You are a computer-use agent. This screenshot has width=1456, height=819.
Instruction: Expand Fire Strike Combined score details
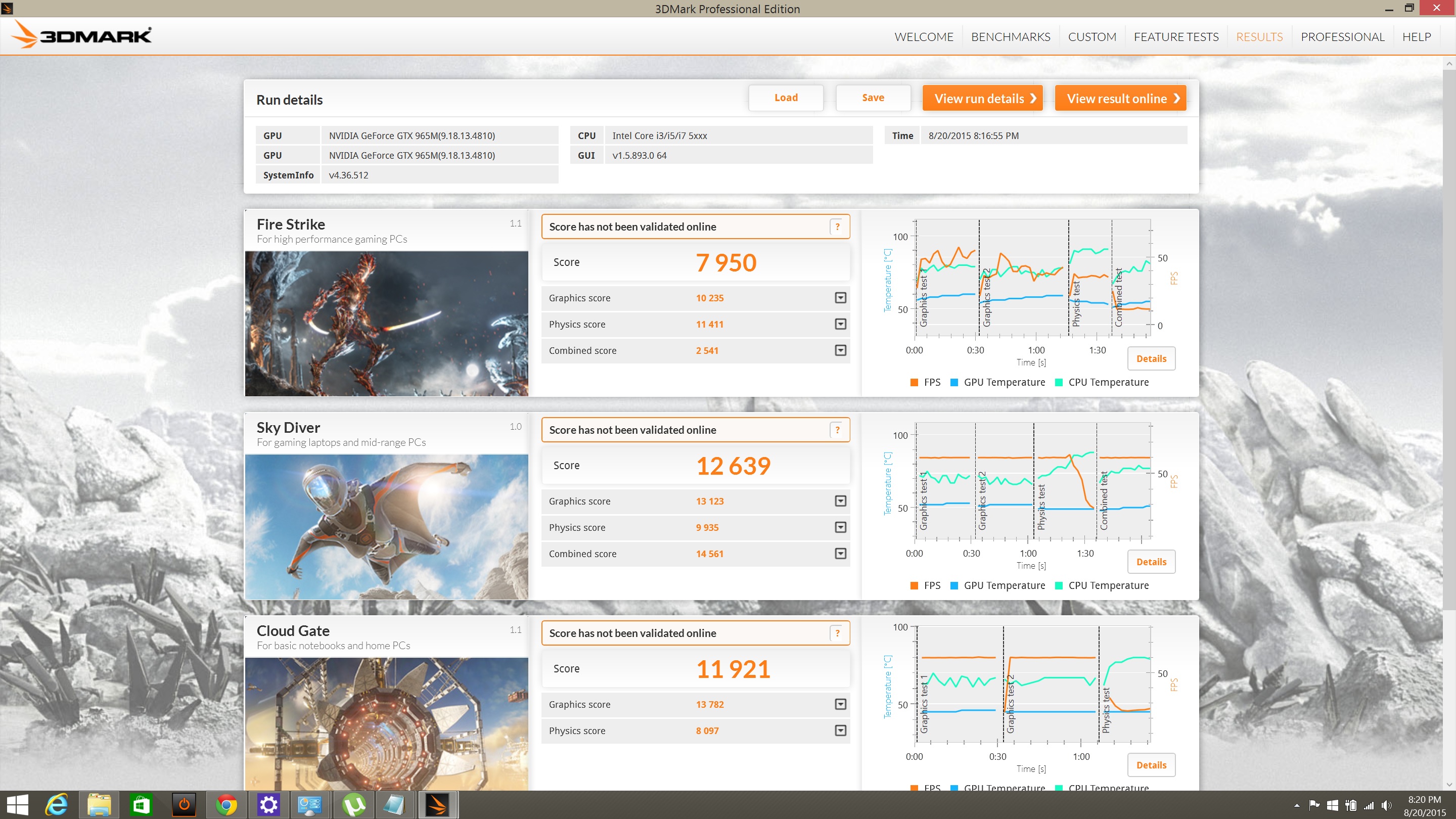[840, 350]
